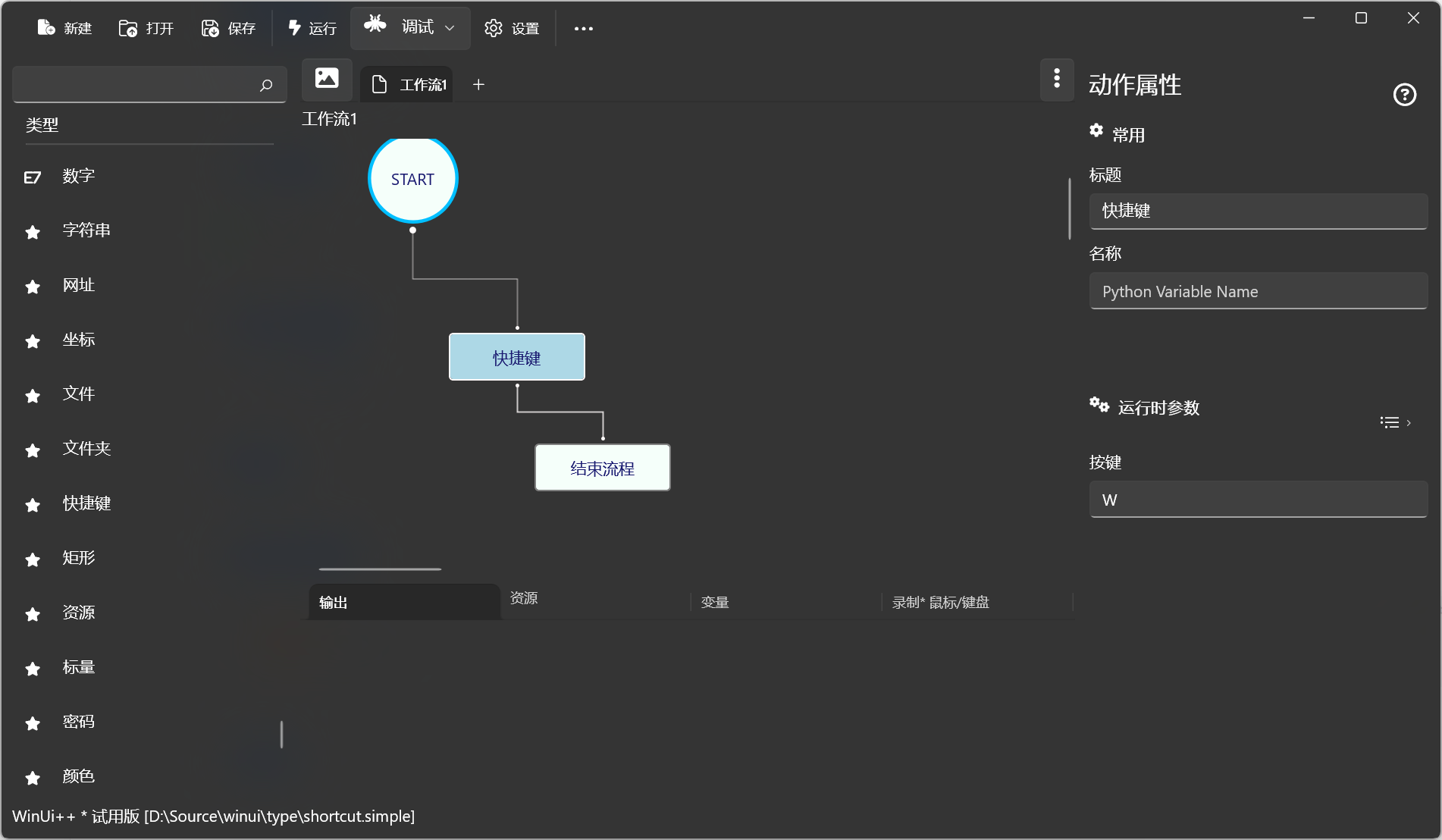The width and height of the screenshot is (1442, 840).
Task: Click the START node on canvas
Action: pos(412,180)
